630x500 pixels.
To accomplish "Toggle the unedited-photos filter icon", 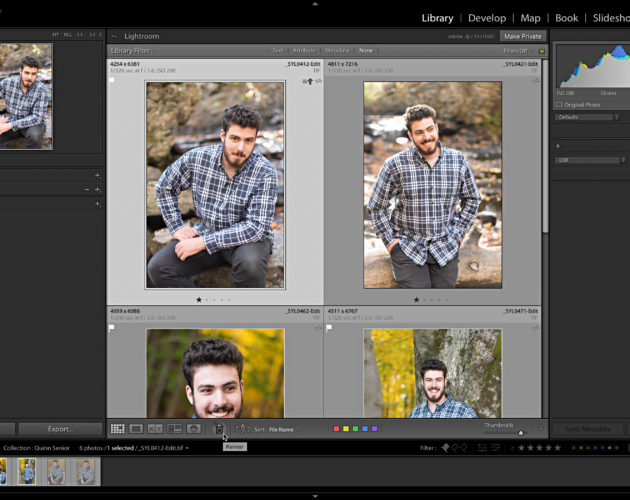I will [x=495, y=447].
